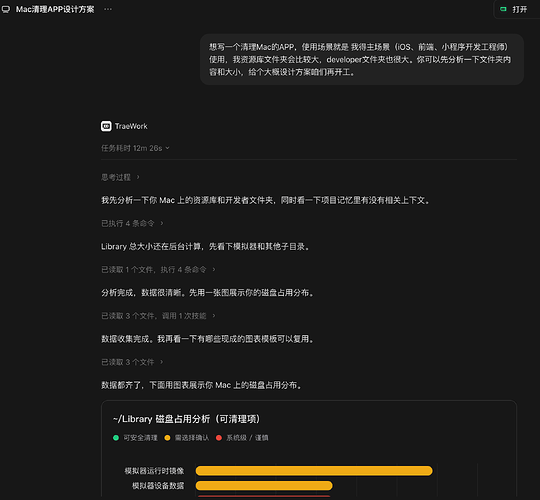Toggle the 可安全清理 legend label
Image resolution: width=540 pixels, height=500 pixels.
(x=141, y=438)
